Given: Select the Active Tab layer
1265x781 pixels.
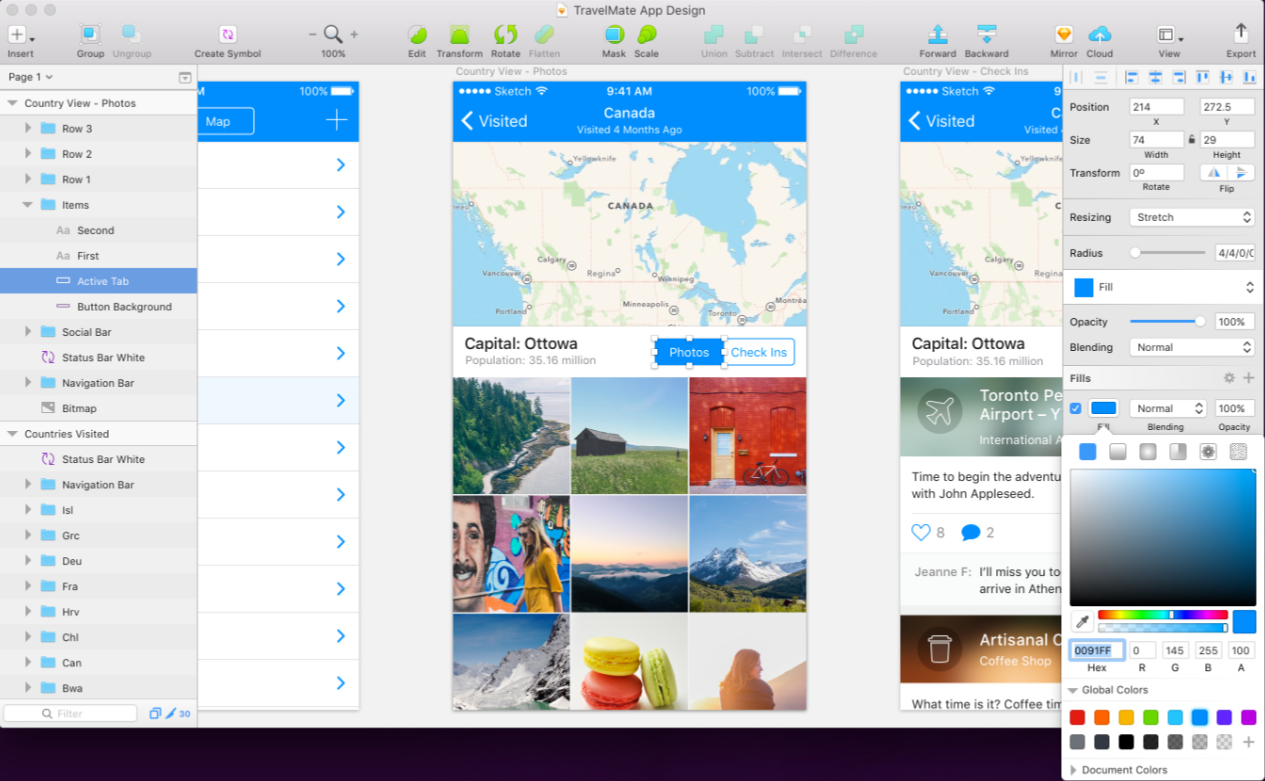Looking at the screenshot, I should click(98, 281).
